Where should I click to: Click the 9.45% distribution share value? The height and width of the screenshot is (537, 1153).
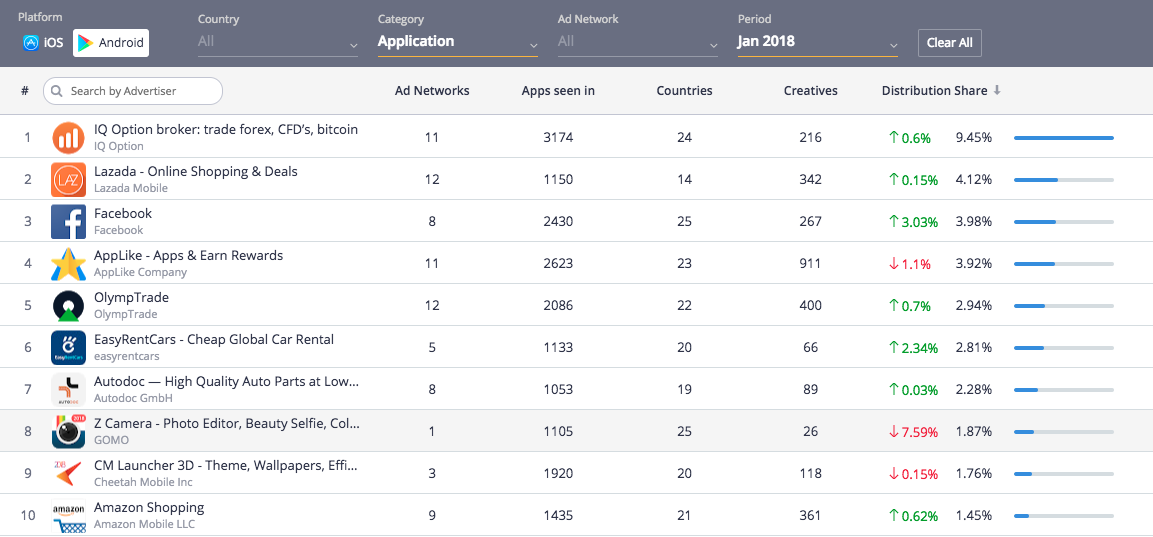click(x=974, y=138)
